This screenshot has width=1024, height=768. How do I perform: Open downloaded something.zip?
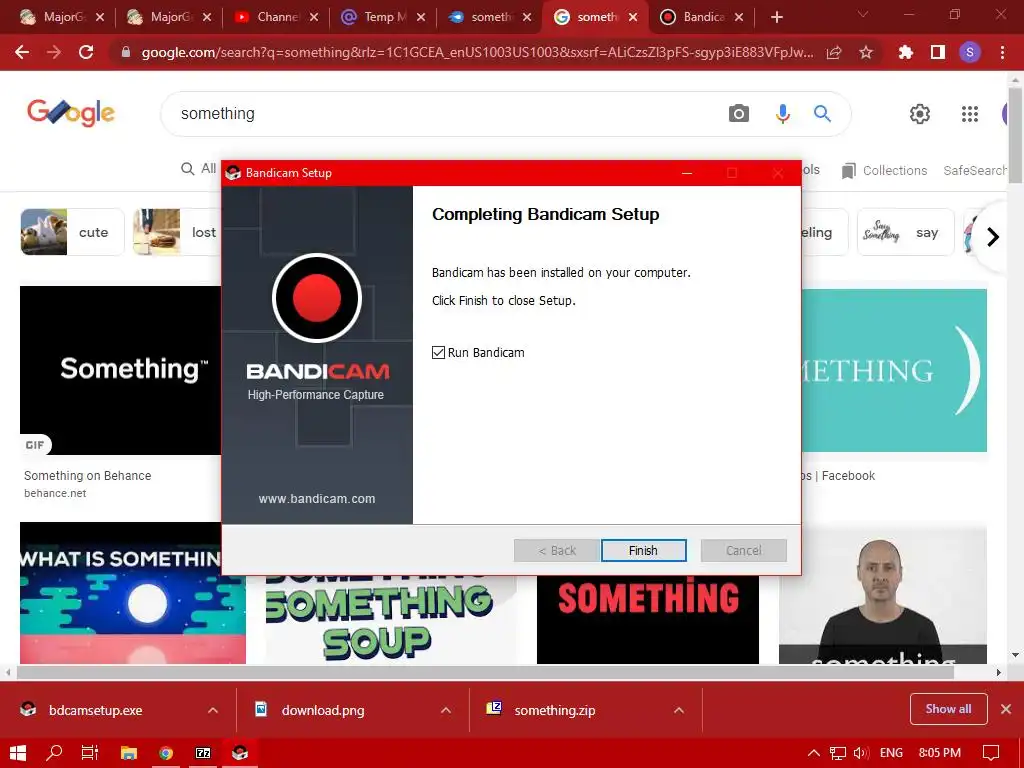pos(554,710)
